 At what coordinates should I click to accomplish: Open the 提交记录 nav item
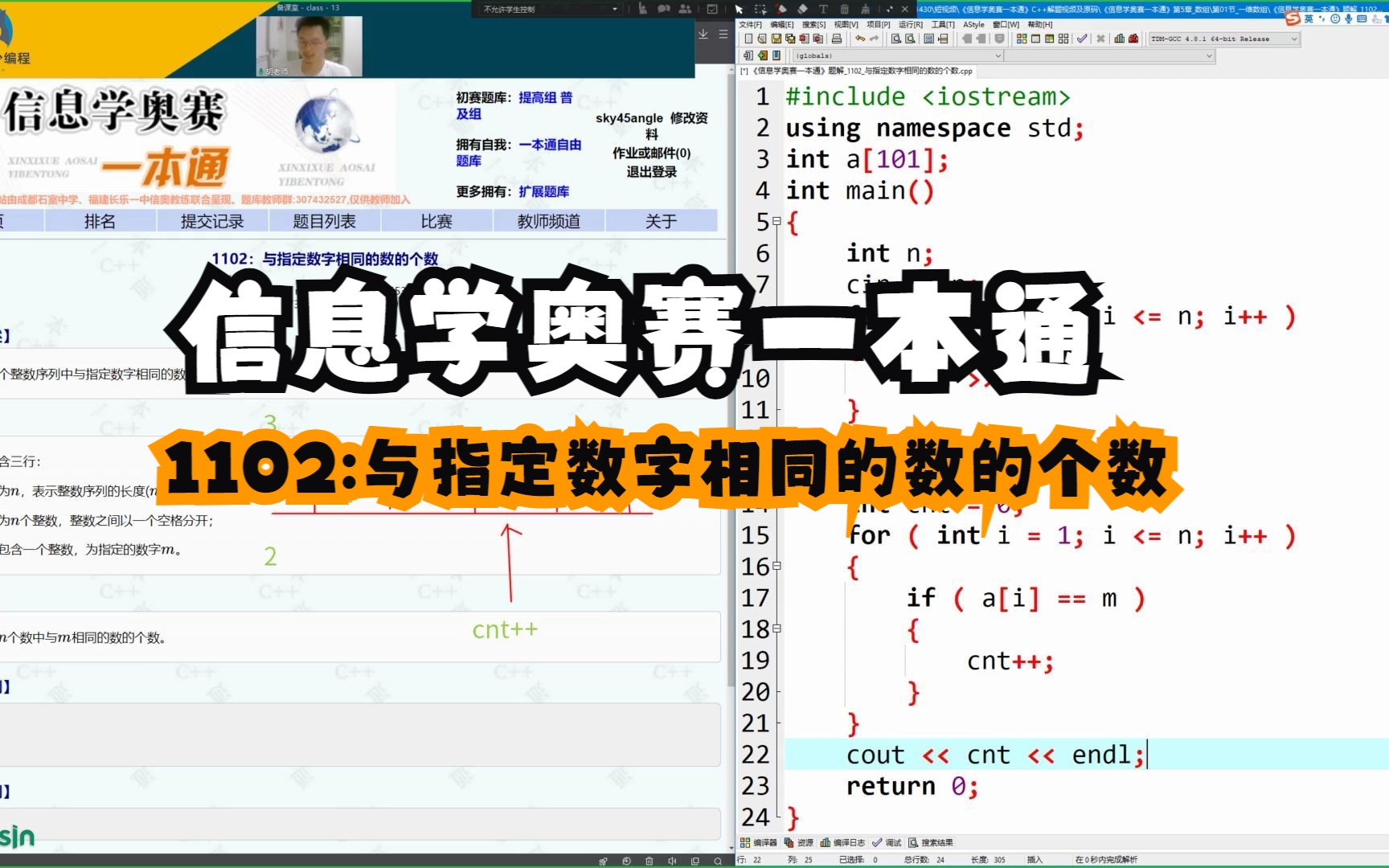coord(212,221)
